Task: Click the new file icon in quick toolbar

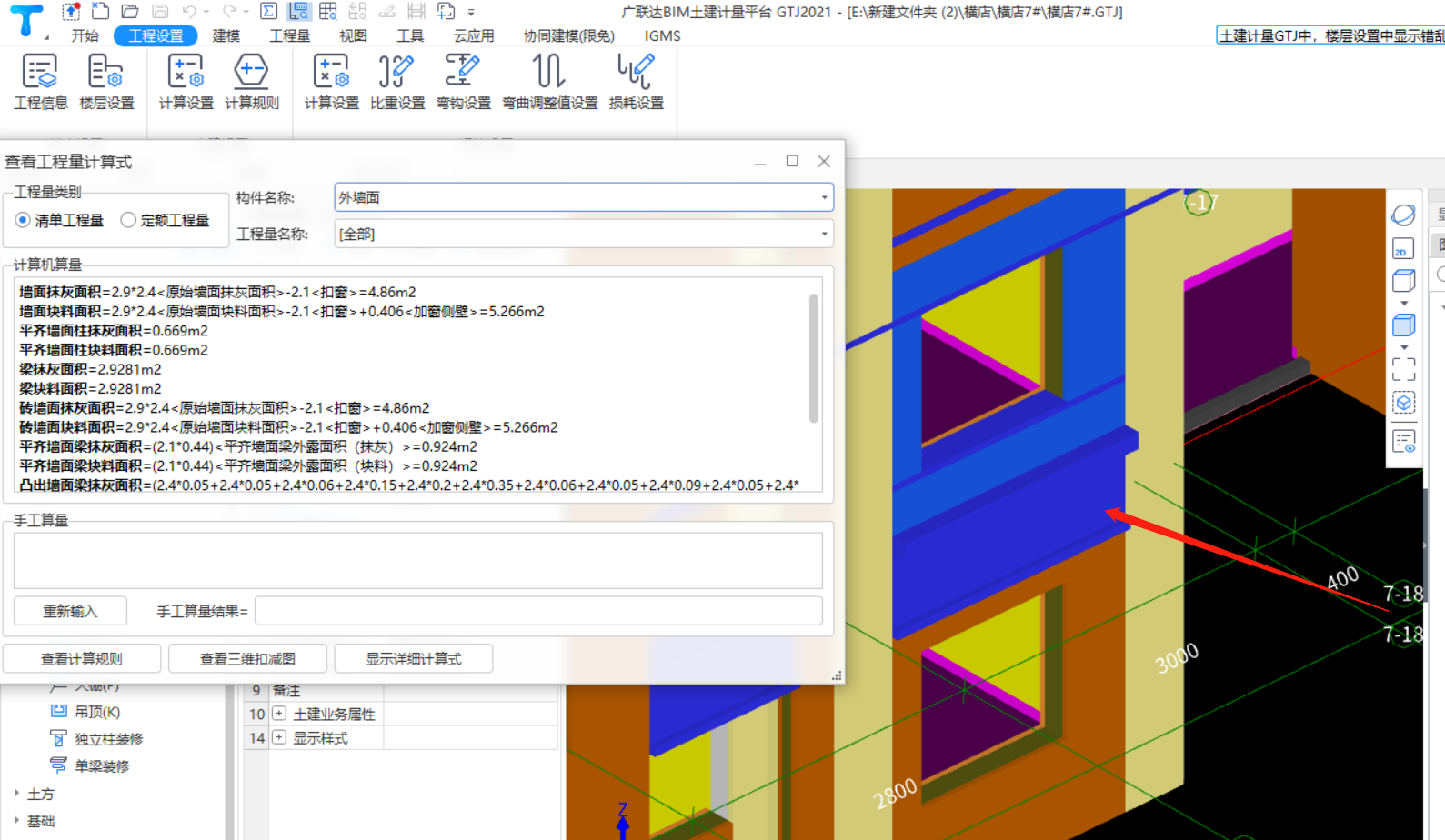Action: [x=101, y=12]
